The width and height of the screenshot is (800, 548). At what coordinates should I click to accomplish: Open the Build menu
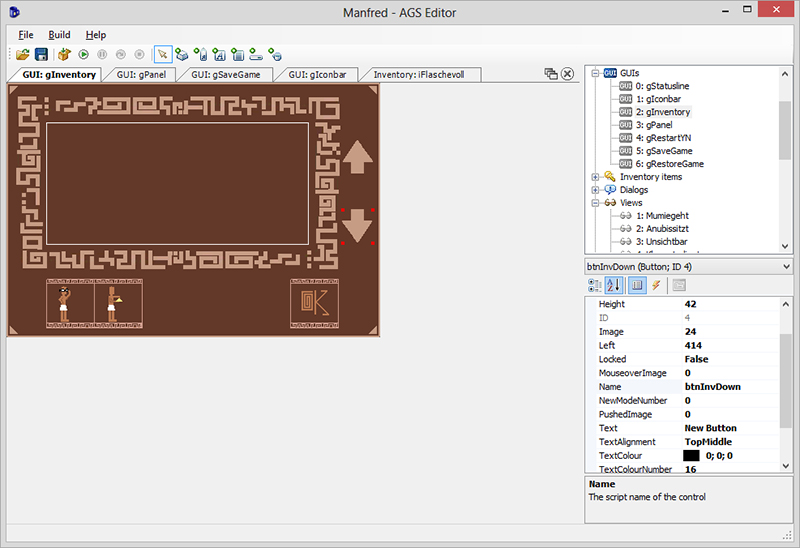tap(59, 34)
